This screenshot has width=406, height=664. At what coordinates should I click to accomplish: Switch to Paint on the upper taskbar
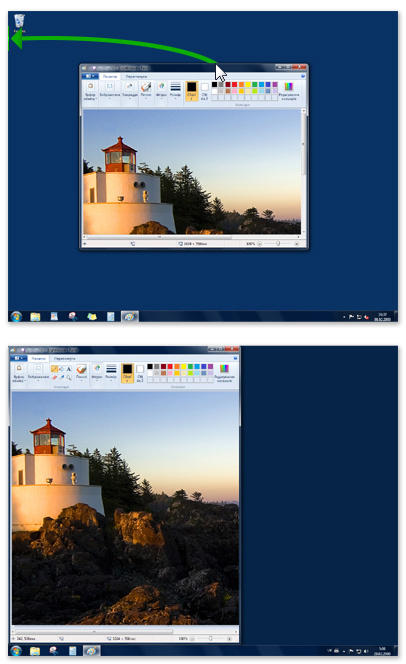click(x=130, y=316)
